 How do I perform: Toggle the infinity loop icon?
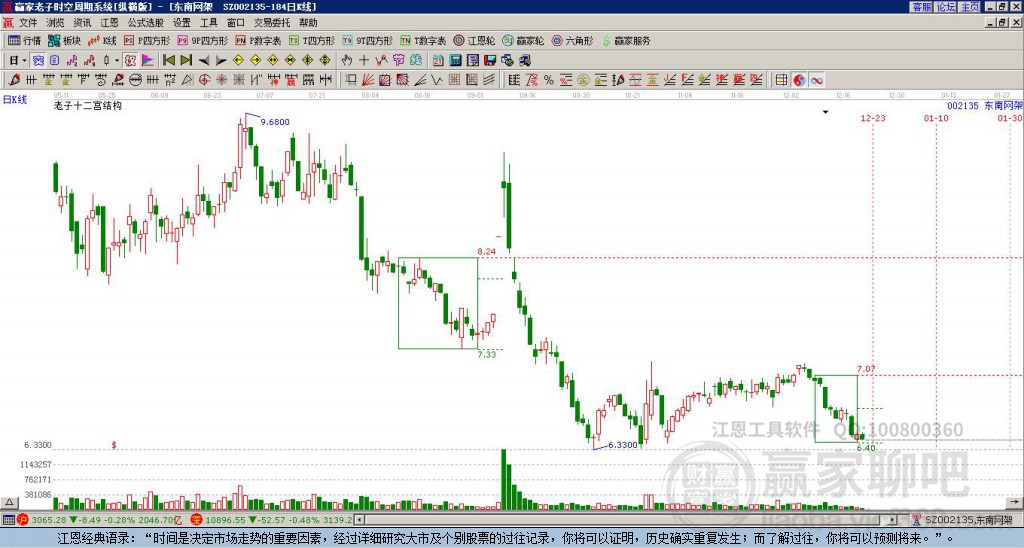coord(816,80)
